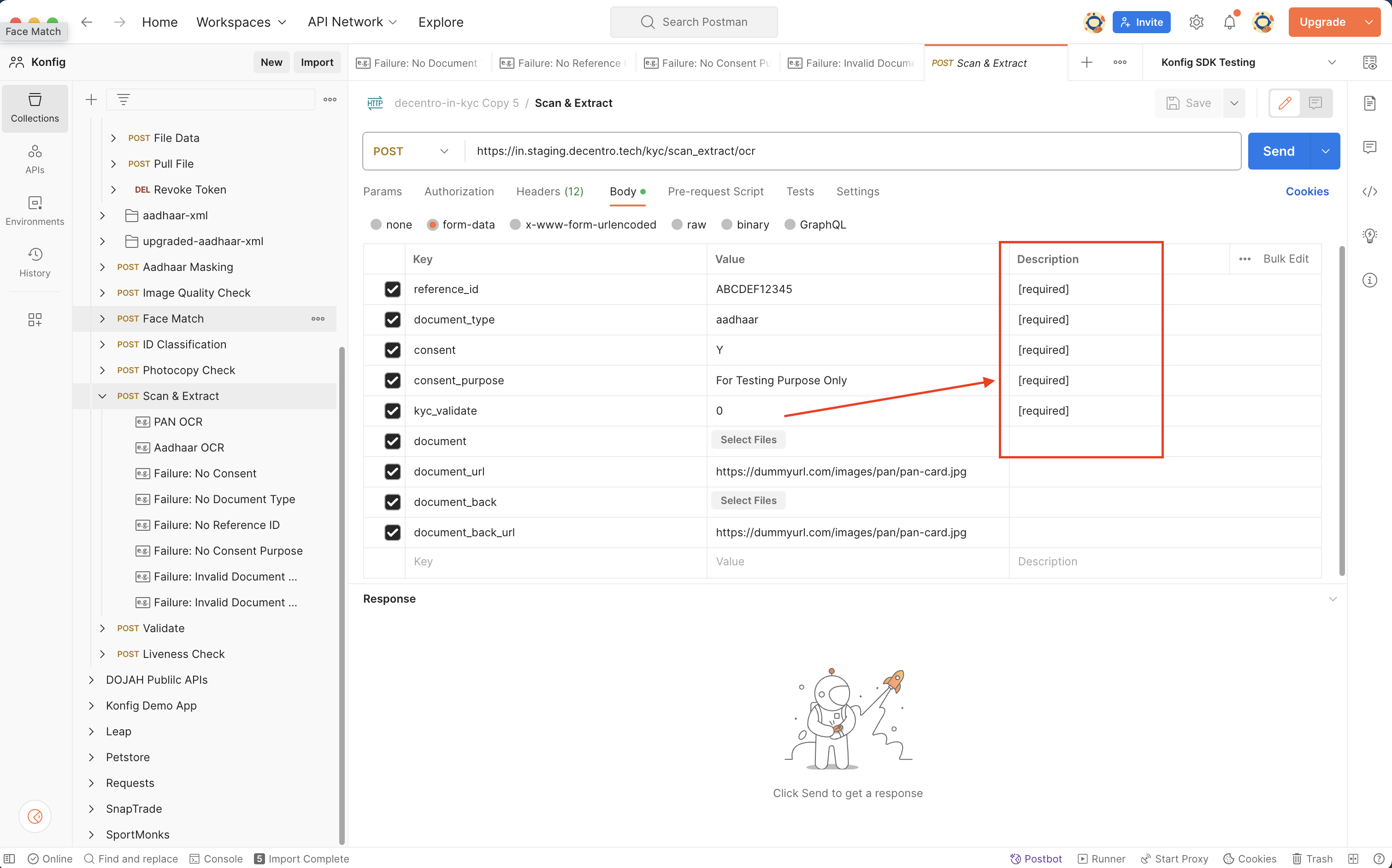Open the POST method dropdown
The height and width of the screenshot is (868, 1392).
tap(411, 151)
